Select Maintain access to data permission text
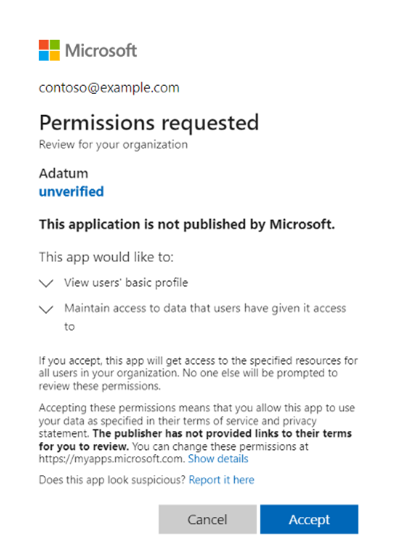This screenshot has width=396, height=548. [205, 317]
